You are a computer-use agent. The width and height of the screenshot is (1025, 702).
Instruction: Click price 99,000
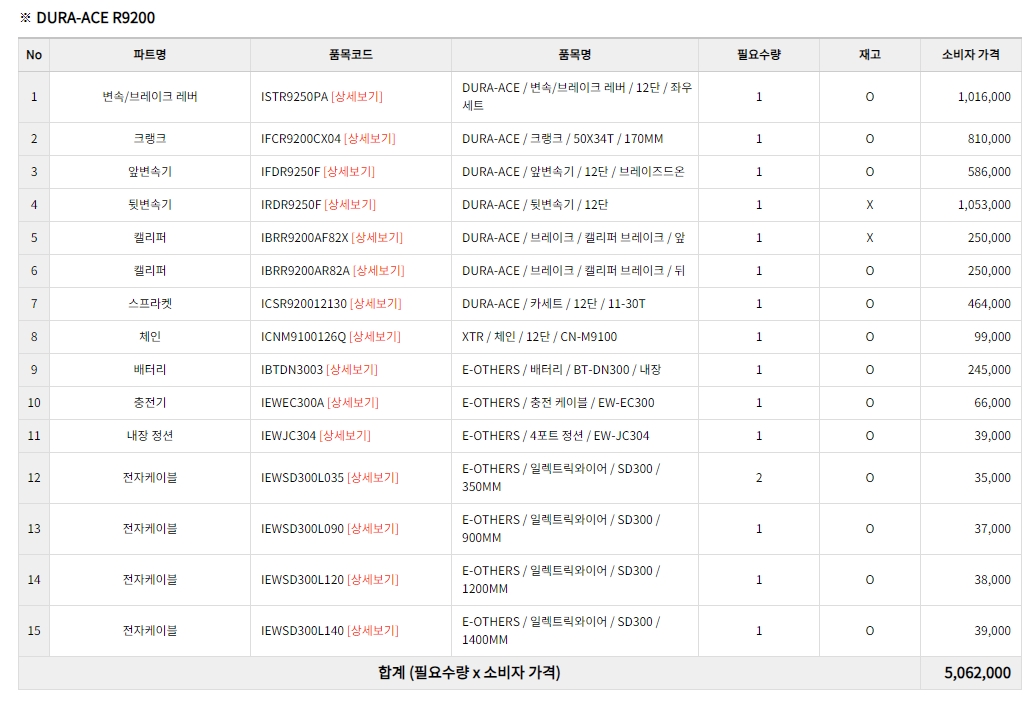[992, 337]
